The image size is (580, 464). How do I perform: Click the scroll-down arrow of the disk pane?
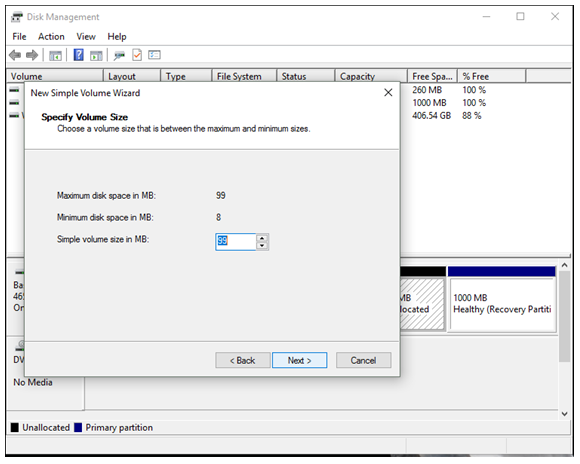tap(564, 414)
